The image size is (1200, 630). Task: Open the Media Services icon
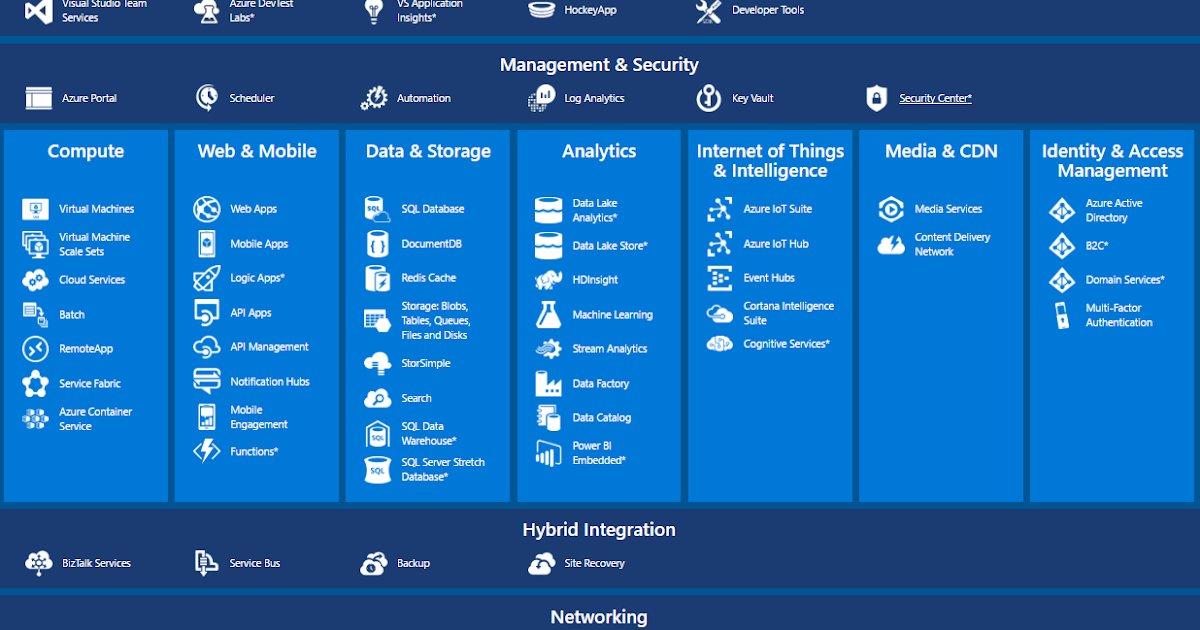tap(890, 209)
